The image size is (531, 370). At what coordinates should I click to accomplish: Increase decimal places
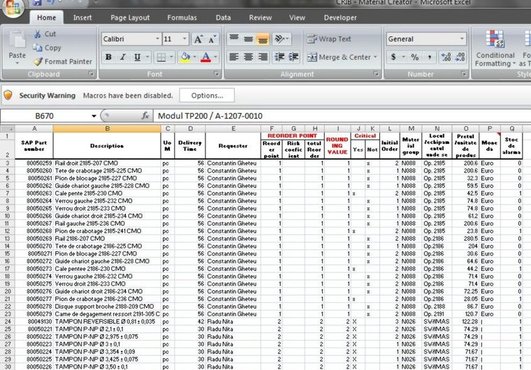[446, 57]
